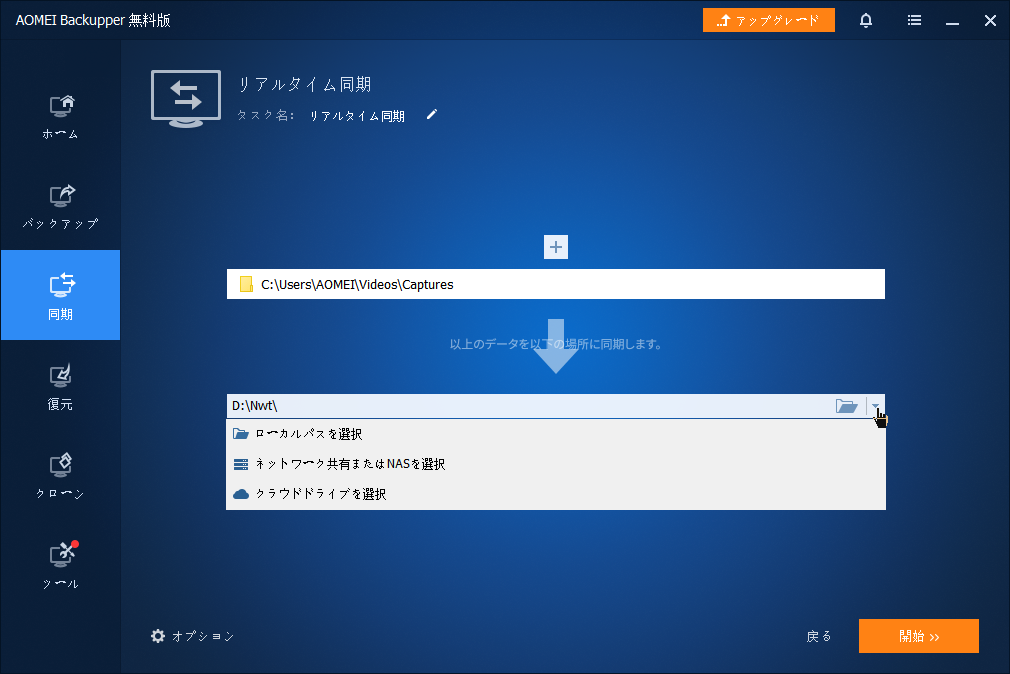Open the クローン (Clone) sidebar section
Image resolution: width=1010 pixels, height=674 pixels.
point(61,476)
